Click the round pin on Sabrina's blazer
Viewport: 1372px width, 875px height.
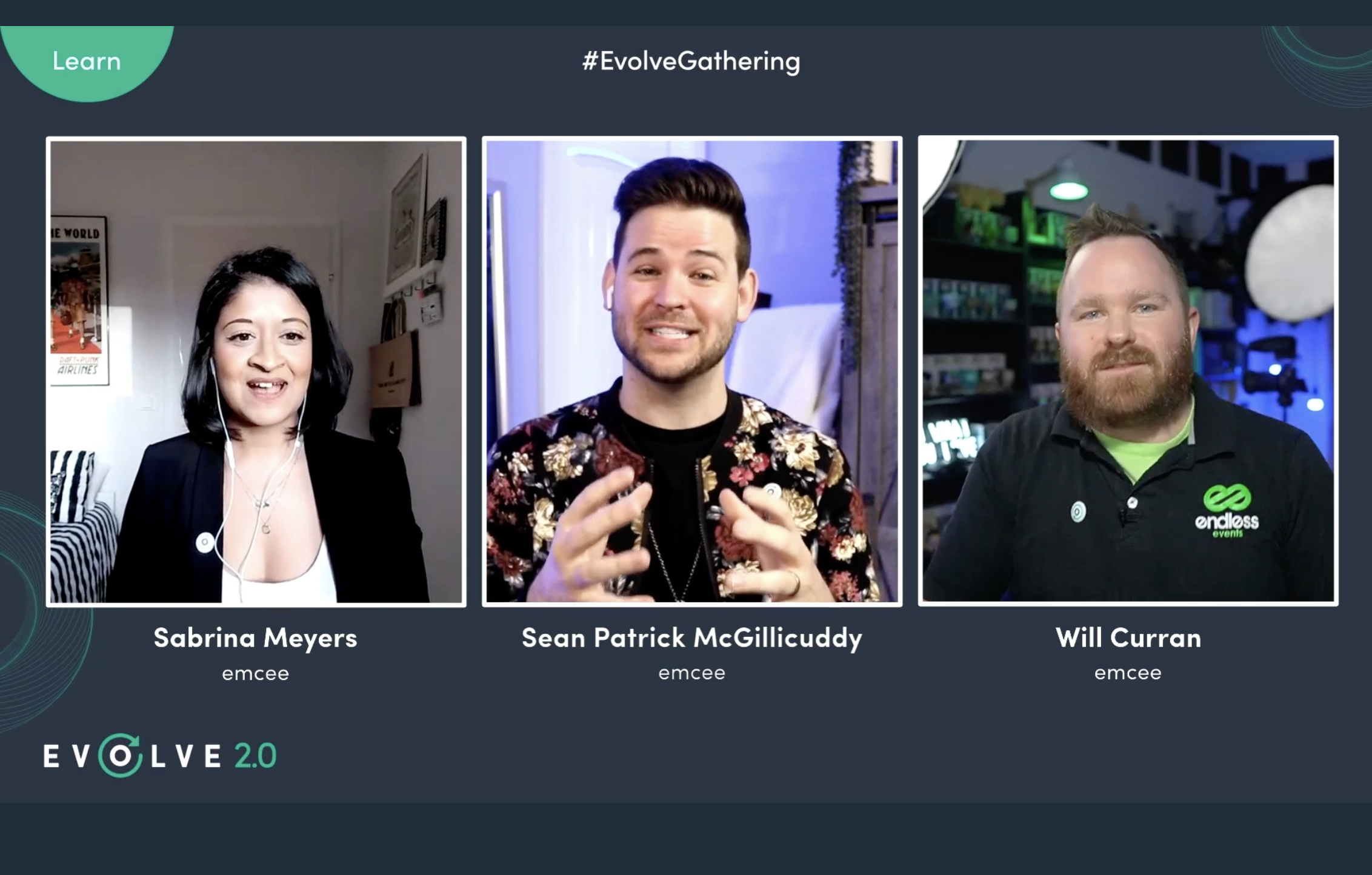[205, 542]
